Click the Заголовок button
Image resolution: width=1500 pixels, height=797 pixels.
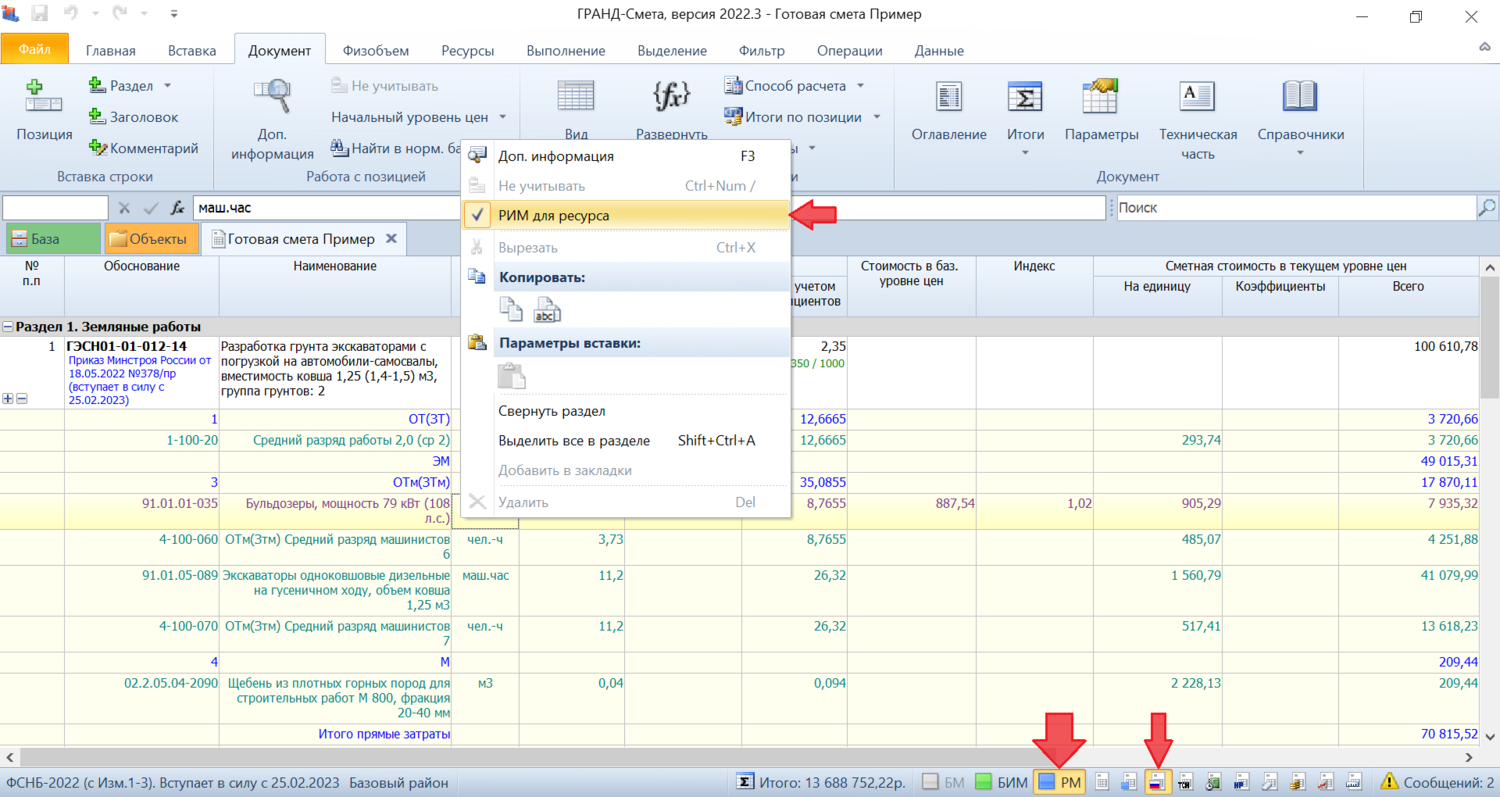click(133, 117)
